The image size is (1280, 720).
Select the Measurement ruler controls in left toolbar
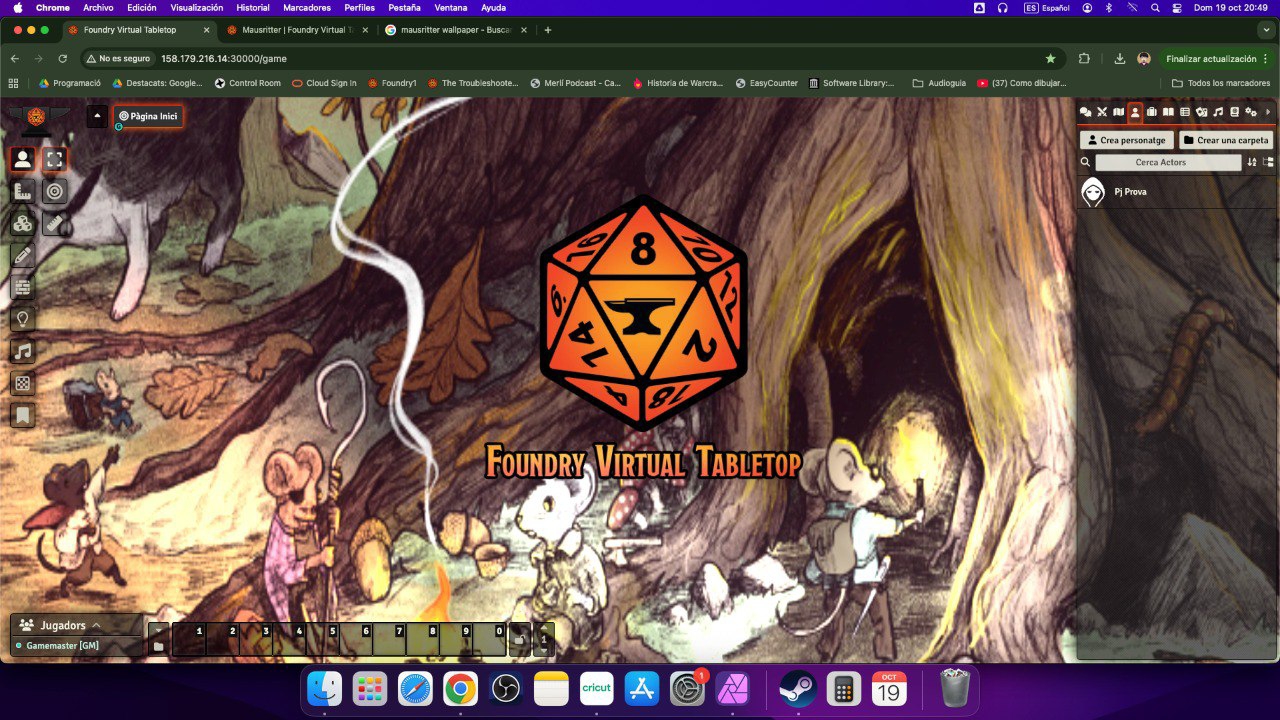coord(23,191)
